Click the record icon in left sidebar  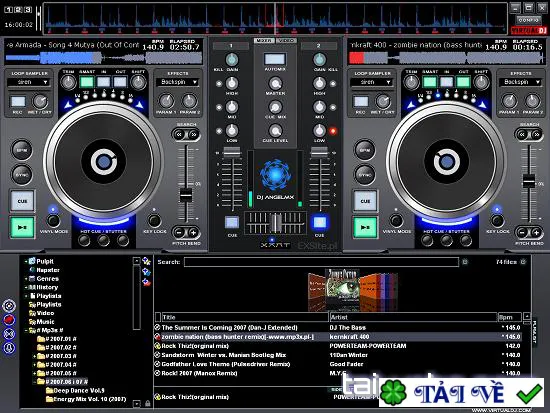9,320
